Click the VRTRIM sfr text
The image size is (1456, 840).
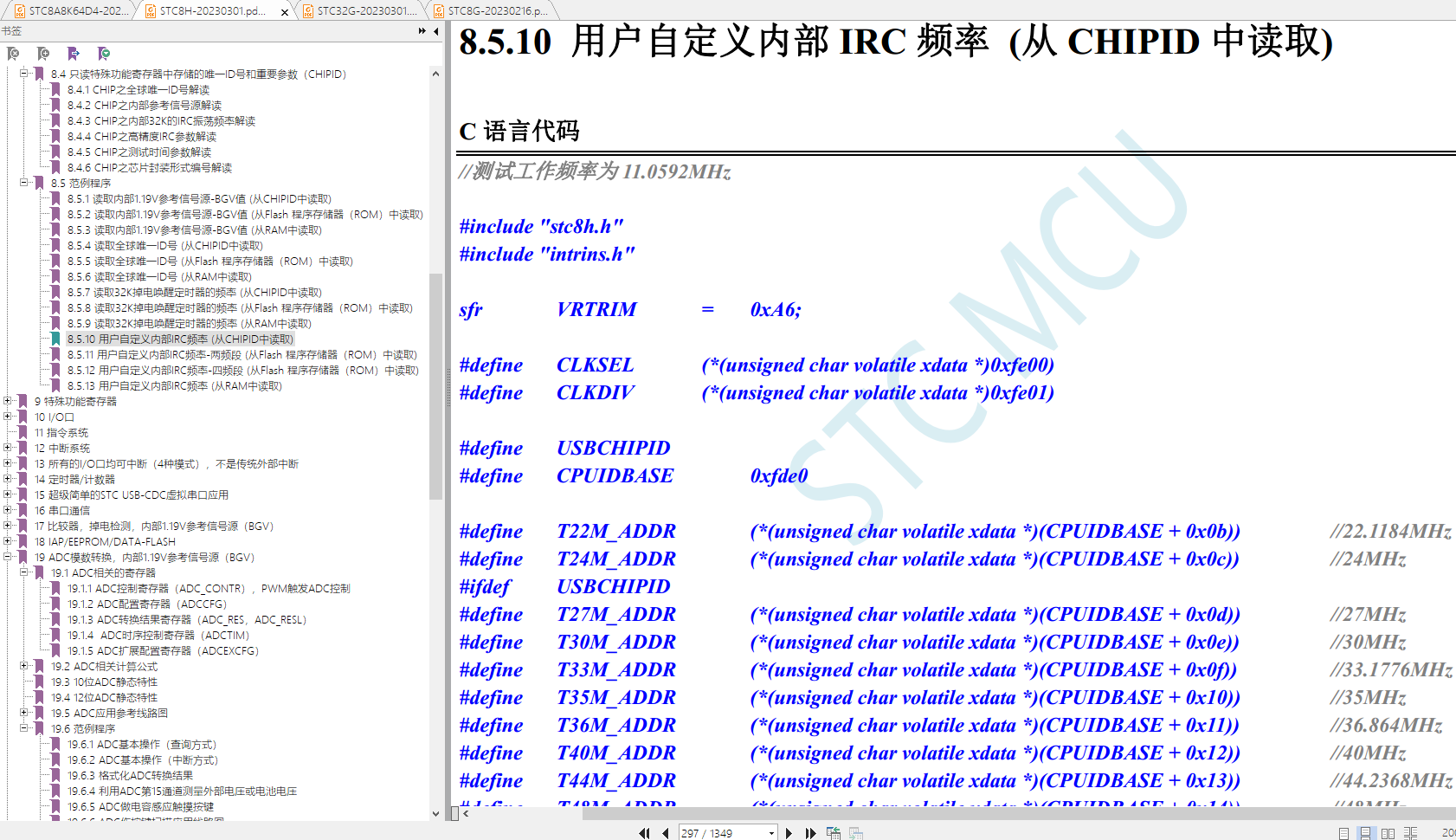596,310
